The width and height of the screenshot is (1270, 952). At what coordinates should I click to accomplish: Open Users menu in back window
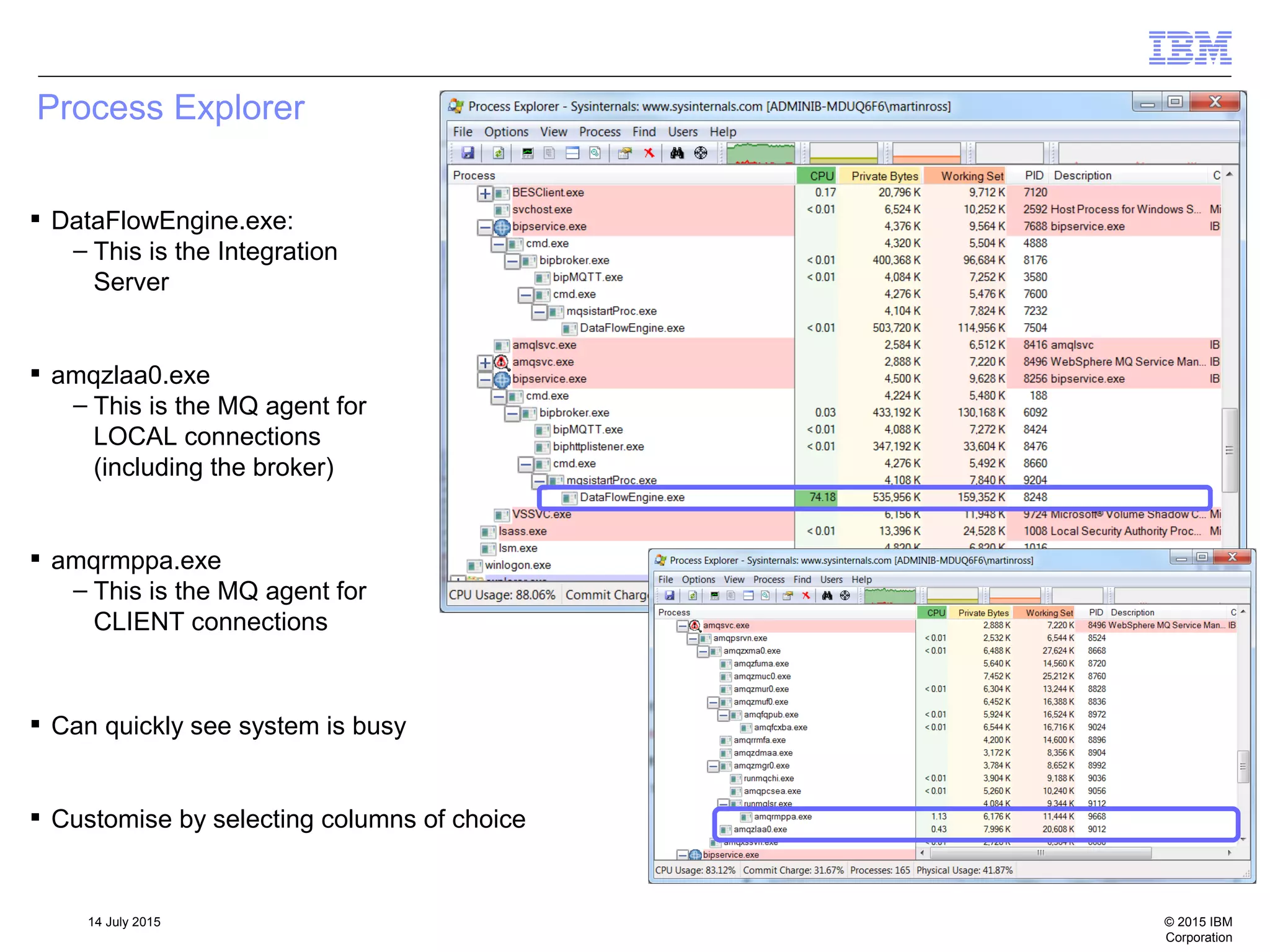tap(683, 131)
